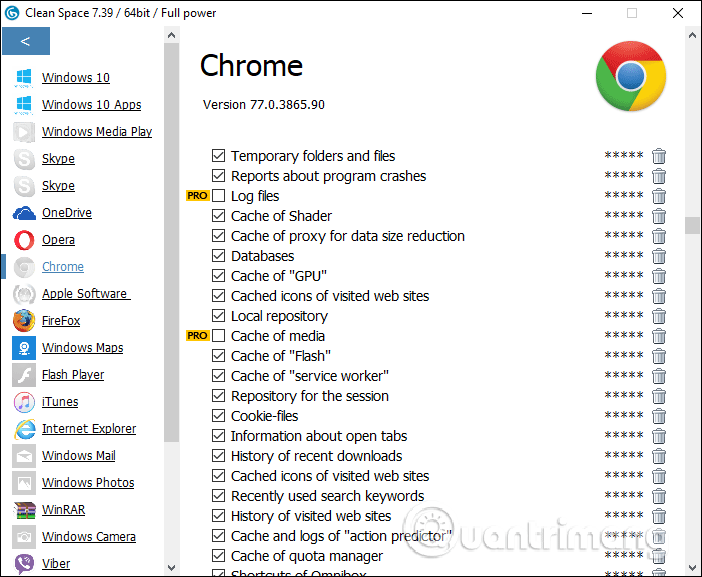Select Chrome in the sidebar list

[63, 267]
